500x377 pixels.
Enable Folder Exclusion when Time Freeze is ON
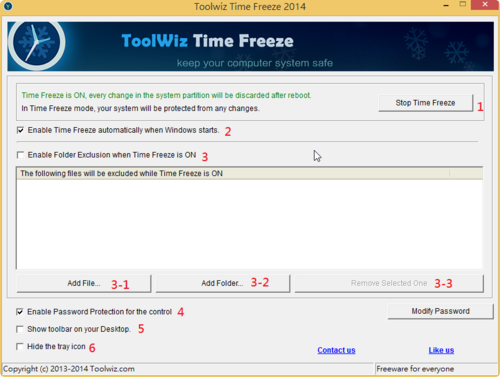click(x=20, y=155)
